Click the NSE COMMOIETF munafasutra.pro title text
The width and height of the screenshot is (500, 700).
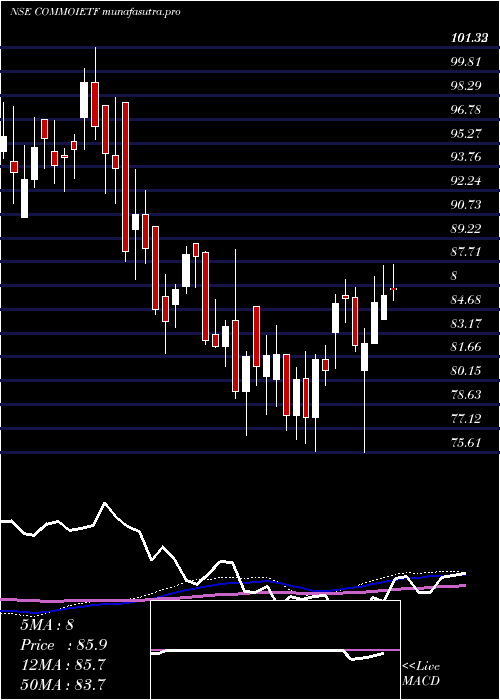click(x=95, y=12)
